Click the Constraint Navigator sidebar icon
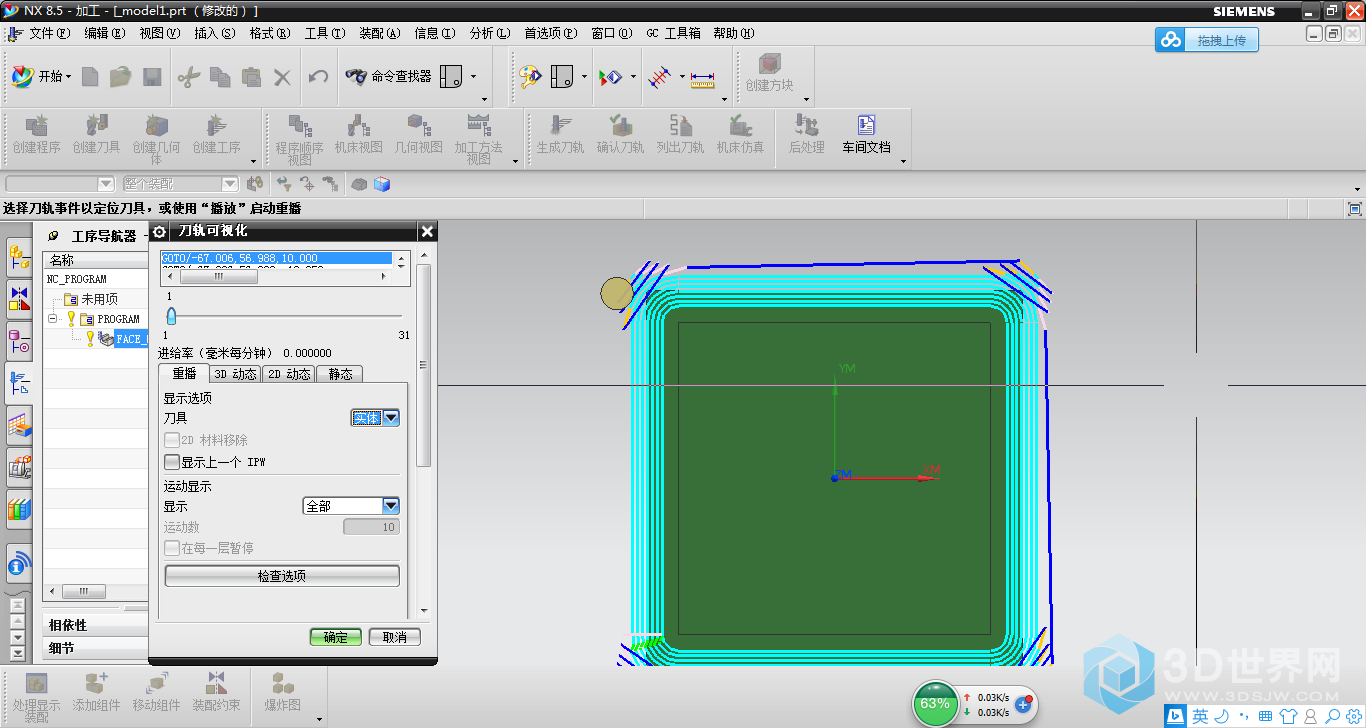1366x728 pixels. coord(19,298)
